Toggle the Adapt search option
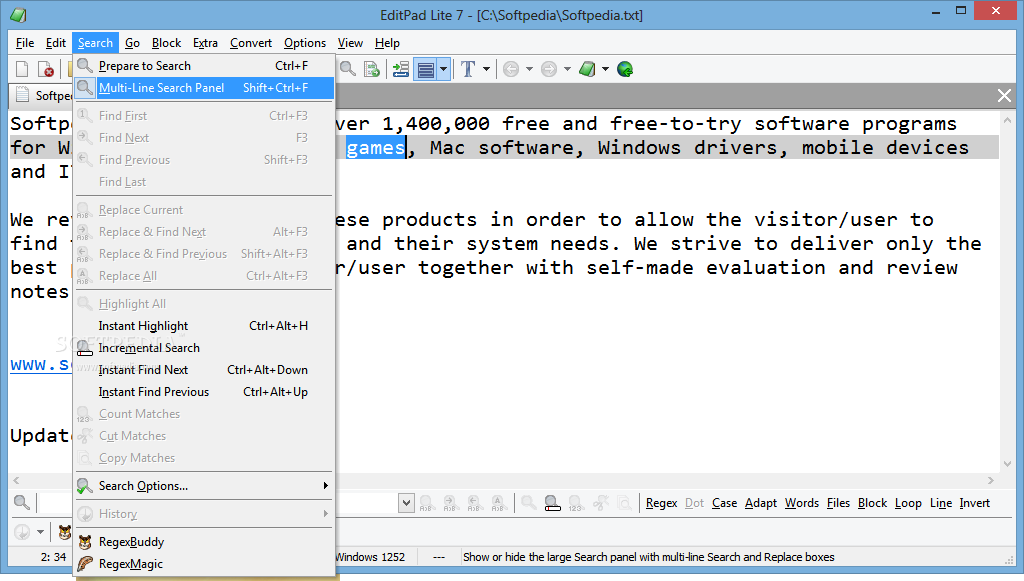The image size is (1024, 581). pos(761,503)
